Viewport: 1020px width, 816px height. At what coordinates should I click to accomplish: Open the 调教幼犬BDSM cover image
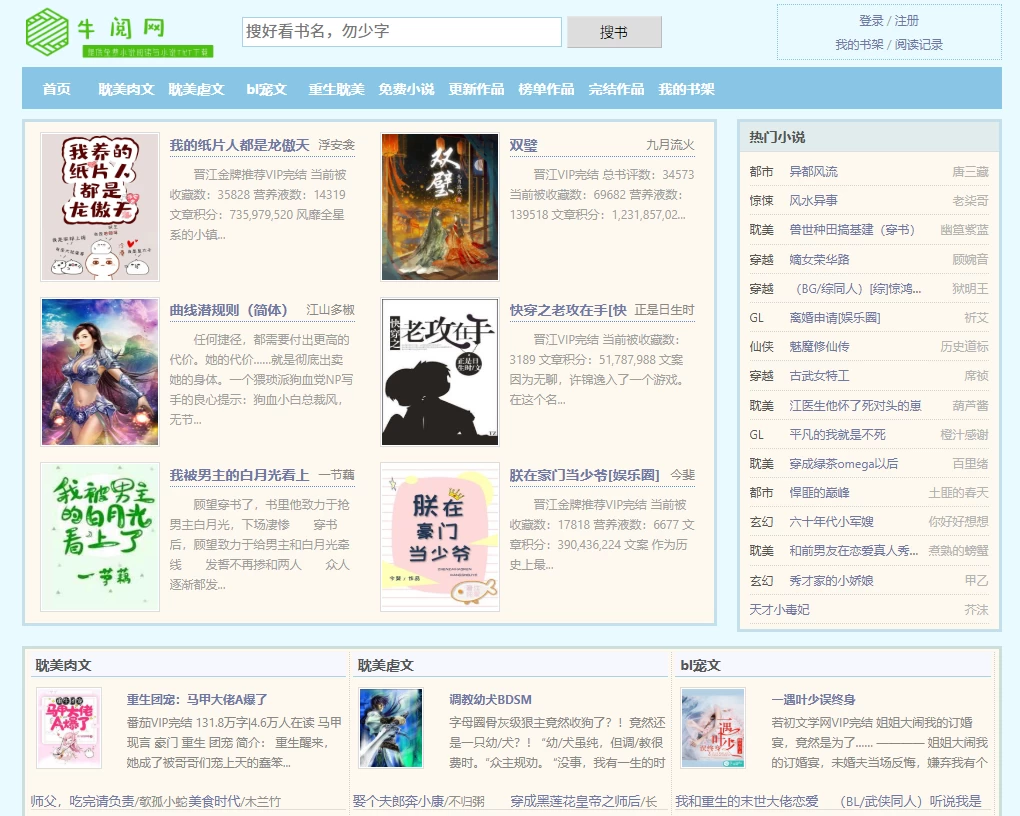click(391, 728)
